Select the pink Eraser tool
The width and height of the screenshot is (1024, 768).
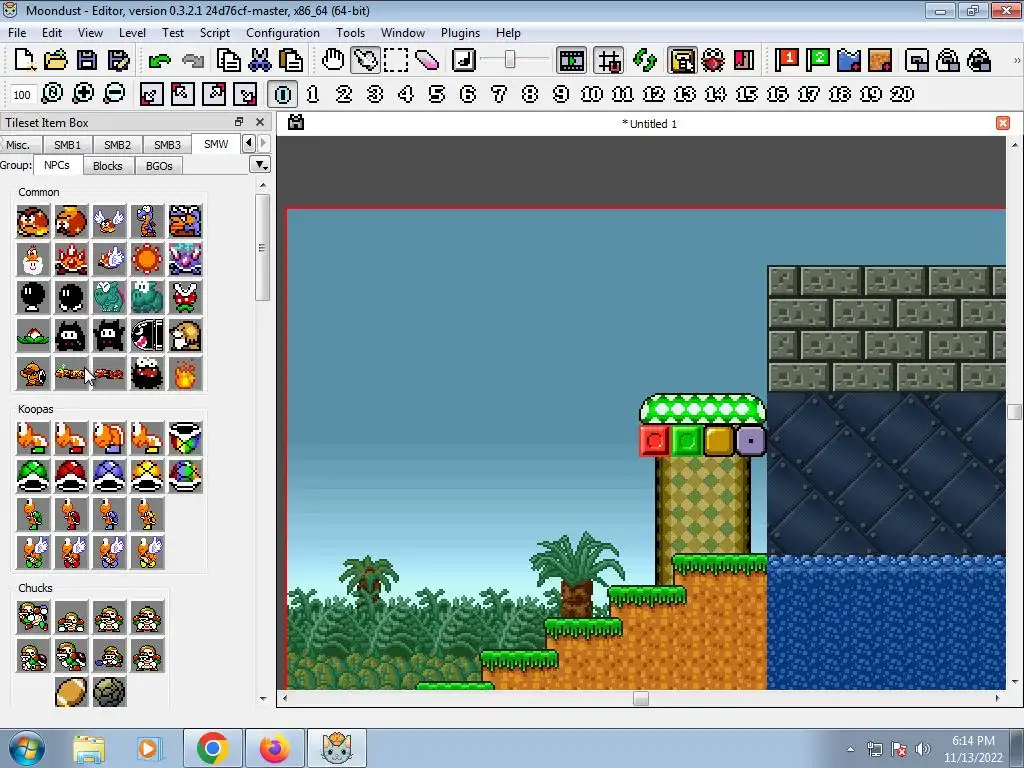pos(427,60)
